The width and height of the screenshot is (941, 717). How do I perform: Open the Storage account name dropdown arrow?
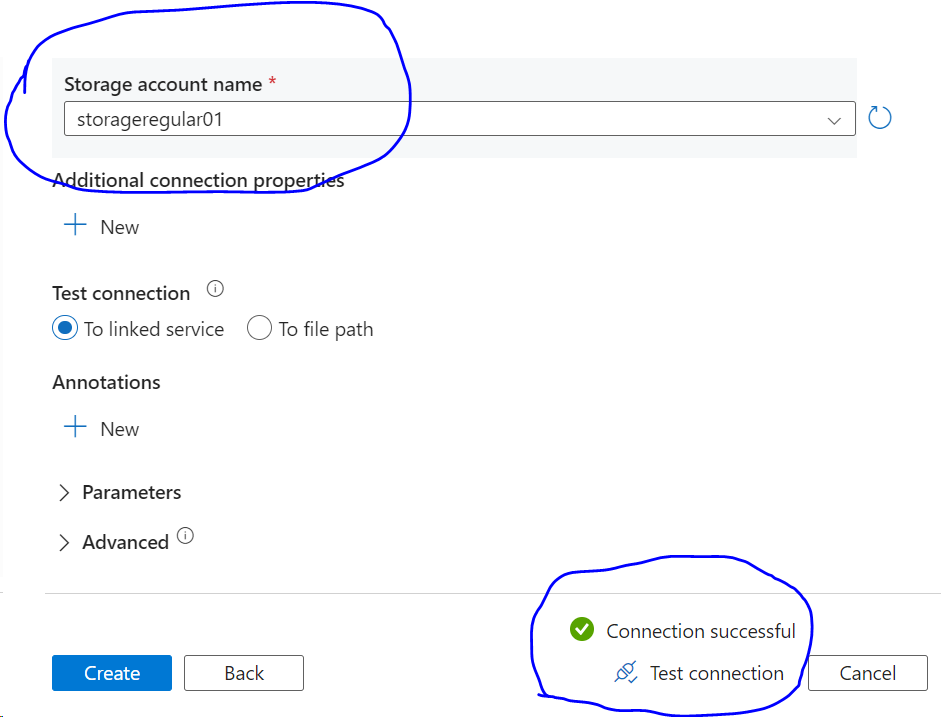pos(835,120)
